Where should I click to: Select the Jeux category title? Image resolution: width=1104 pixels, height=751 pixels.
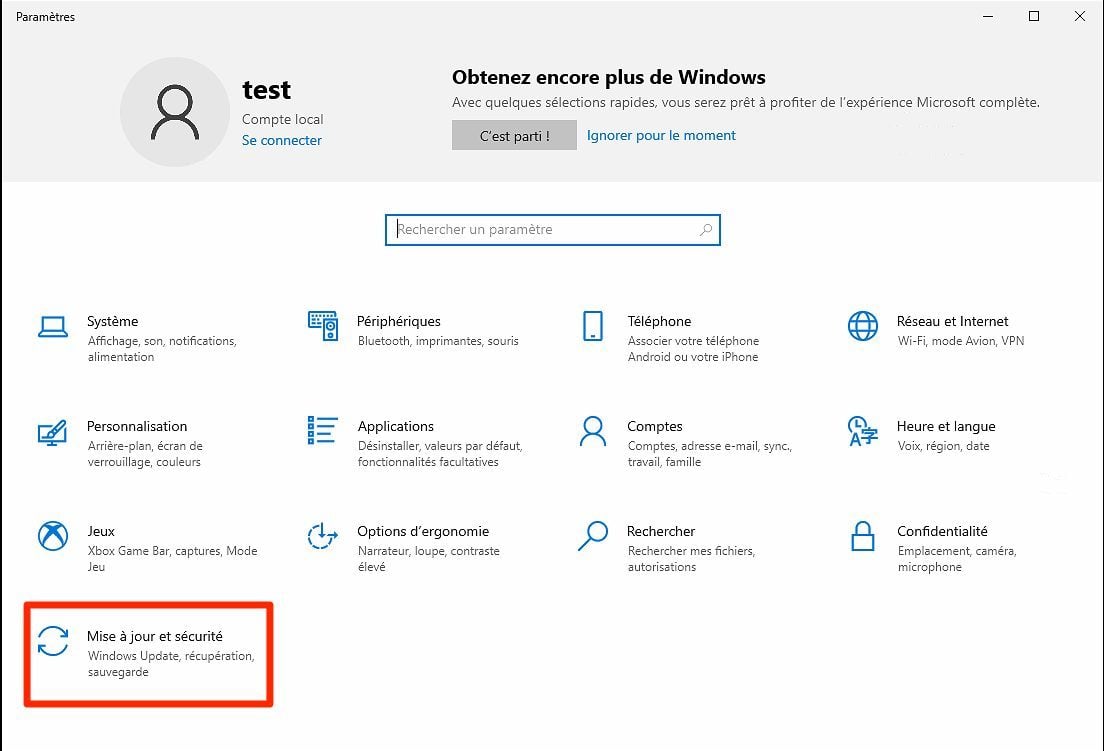[x=101, y=531]
